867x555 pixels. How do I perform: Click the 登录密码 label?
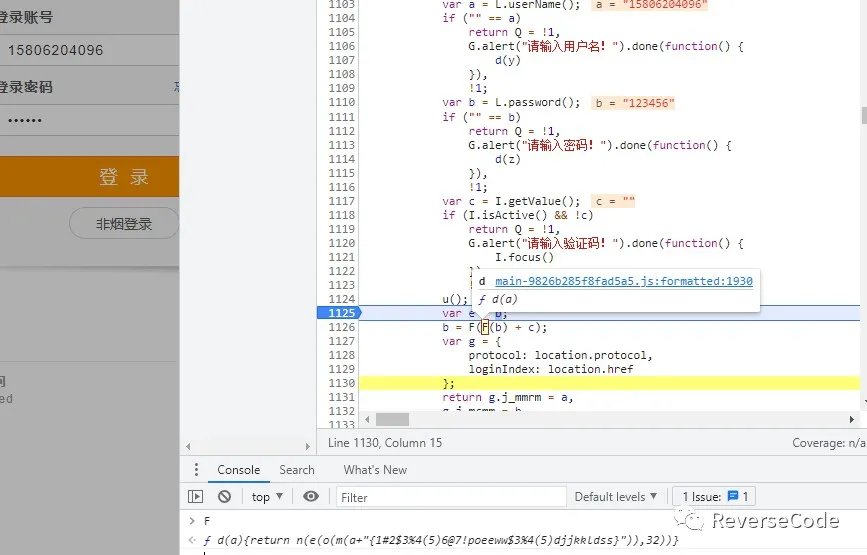pos(26,87)
